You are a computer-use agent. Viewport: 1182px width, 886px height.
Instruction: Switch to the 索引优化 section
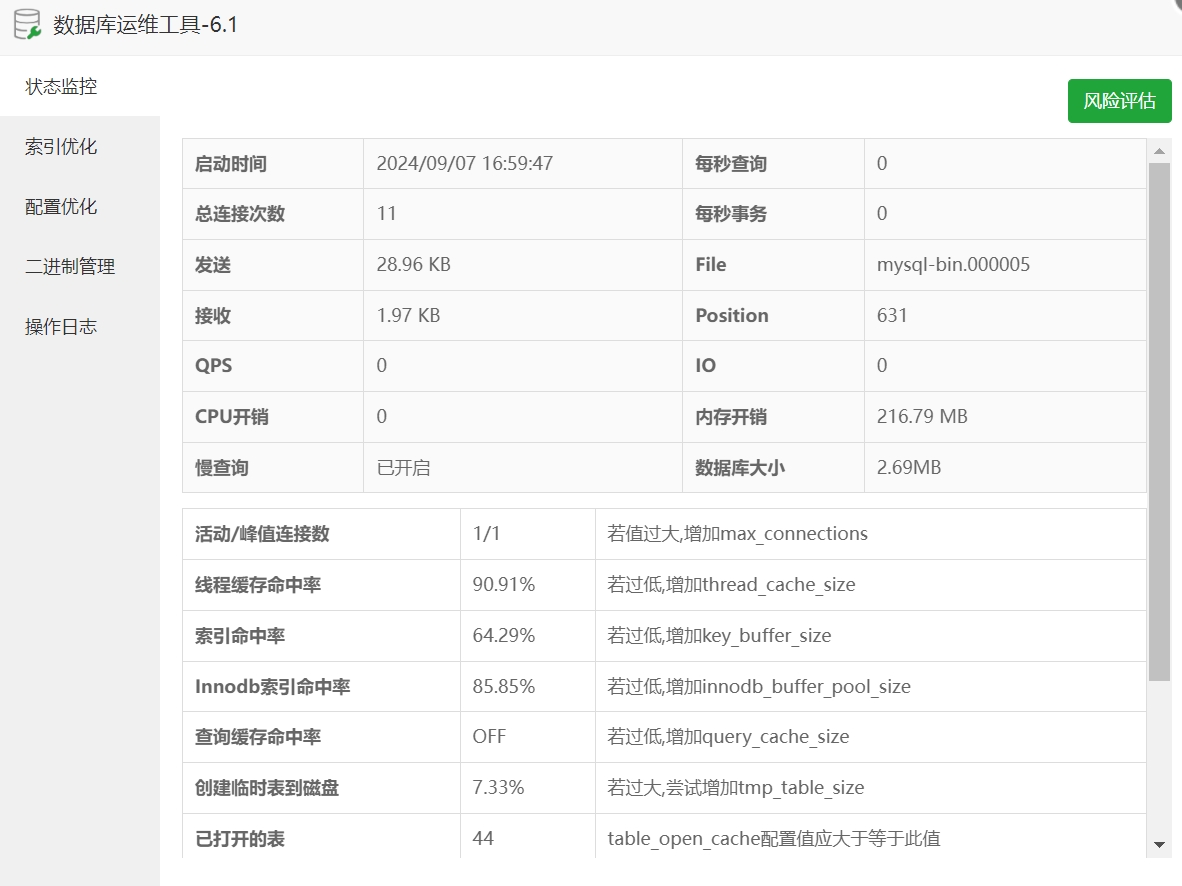59,146
